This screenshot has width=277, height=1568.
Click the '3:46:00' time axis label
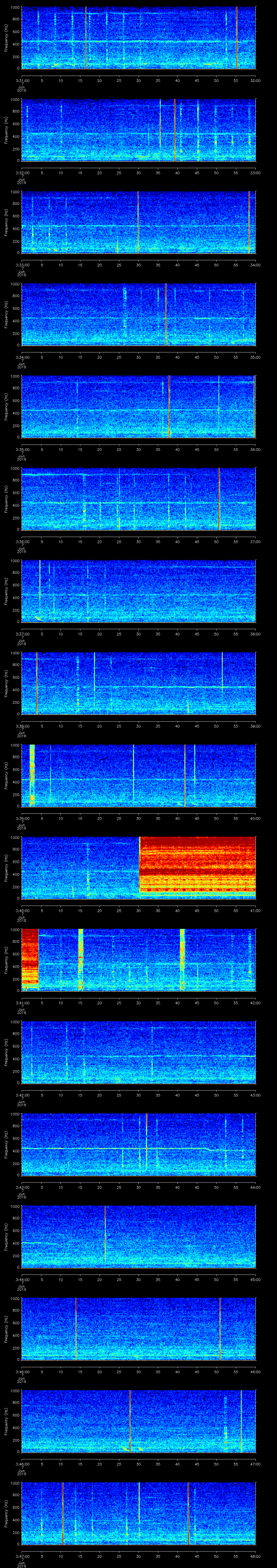(x=22, y=1464)
